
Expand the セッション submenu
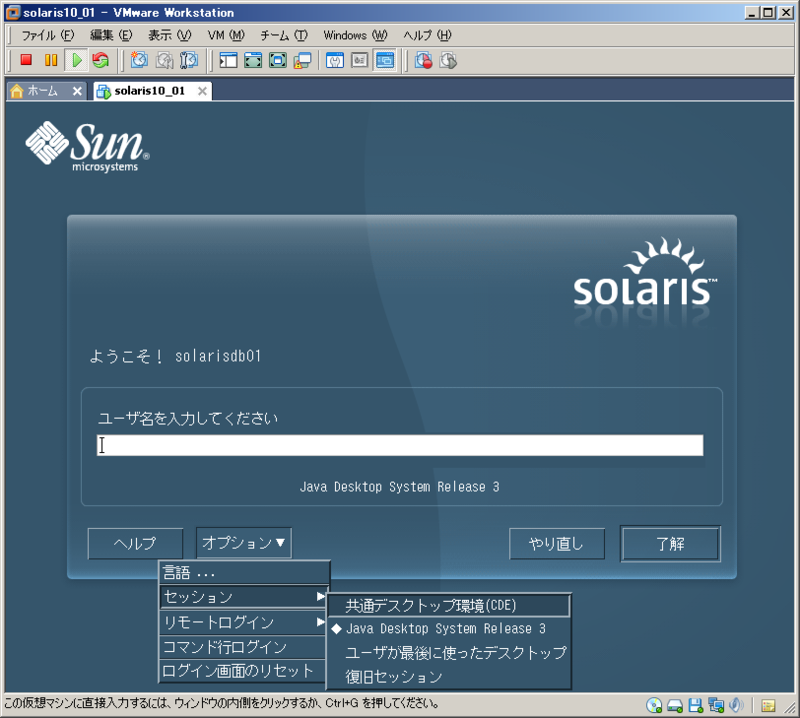[230, 595]
